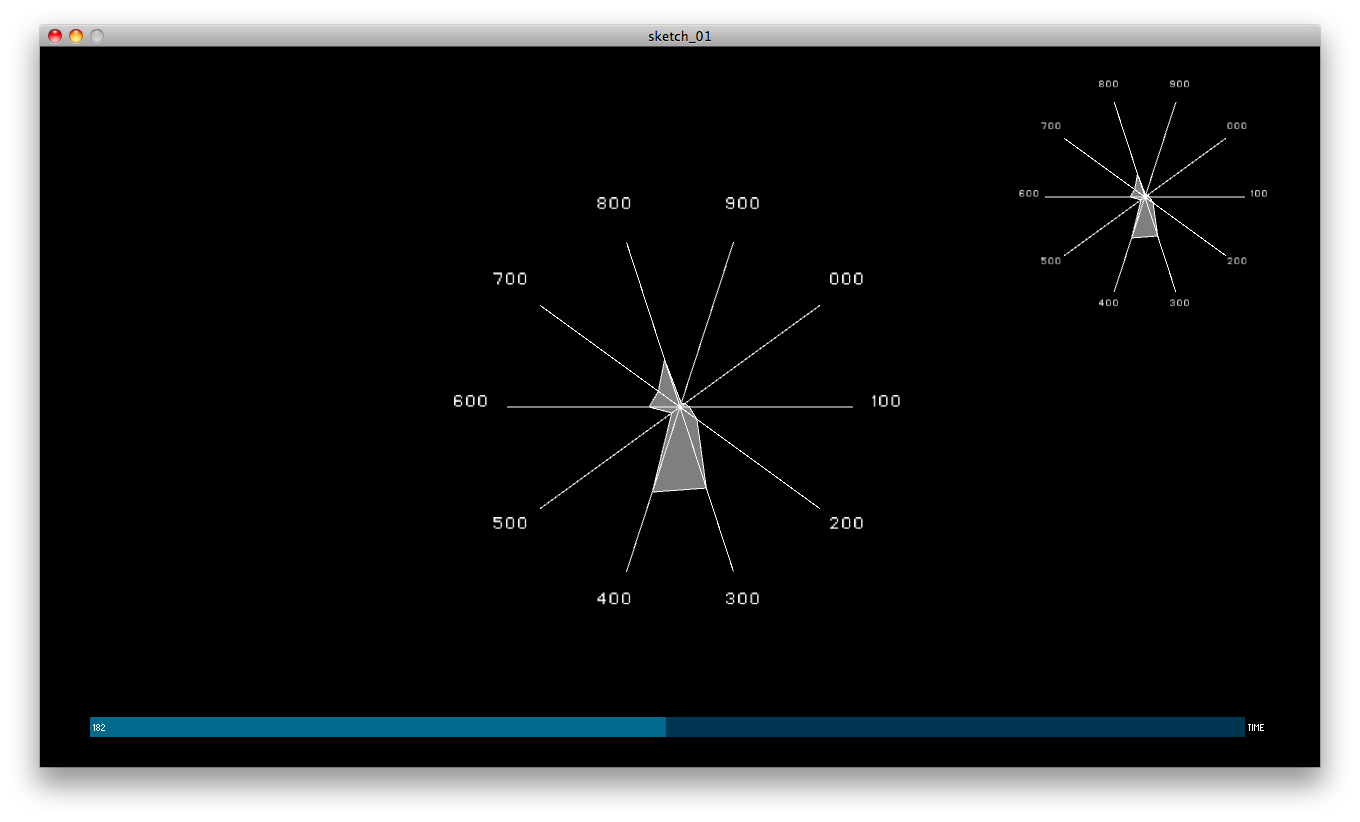Click the bright filled part of TIME slider

380,727
